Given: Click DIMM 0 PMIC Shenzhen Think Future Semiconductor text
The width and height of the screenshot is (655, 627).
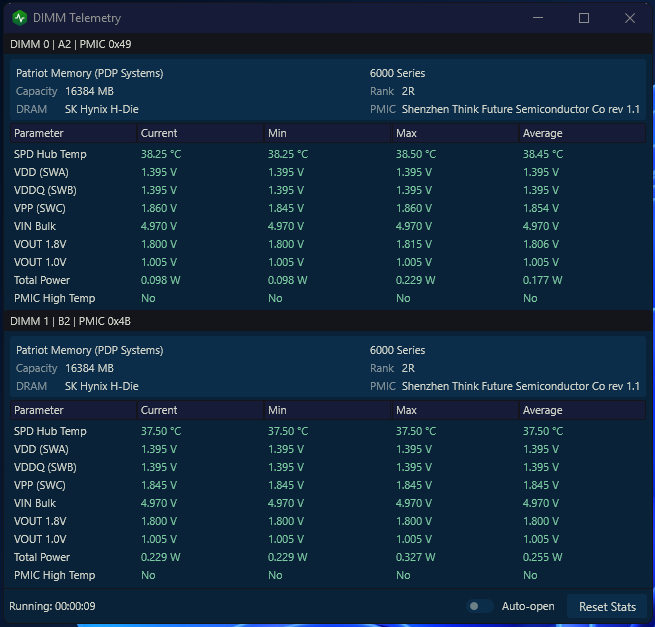Looking at the screenshot, I should (x=520, y=109).
